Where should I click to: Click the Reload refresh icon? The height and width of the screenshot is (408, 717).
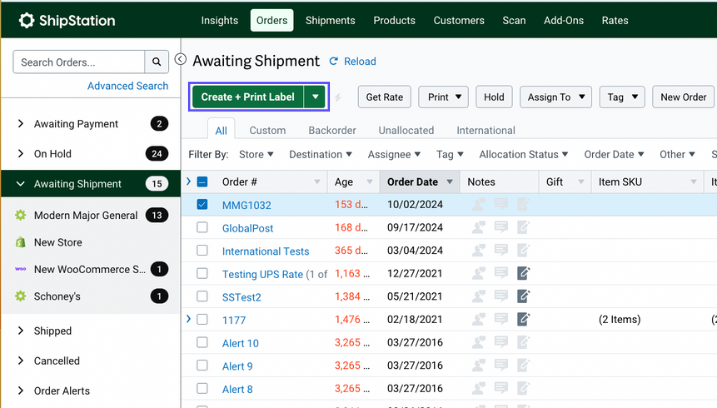334,61
